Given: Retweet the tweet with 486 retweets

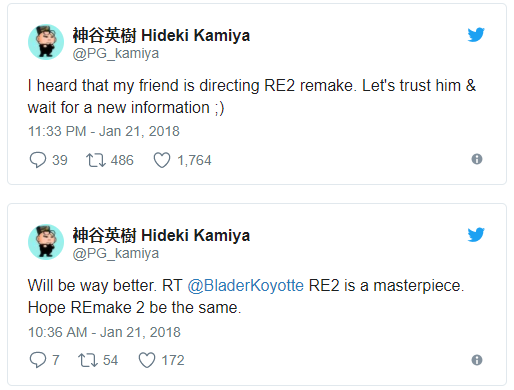Looking at the screenshot, I should 96,160.
